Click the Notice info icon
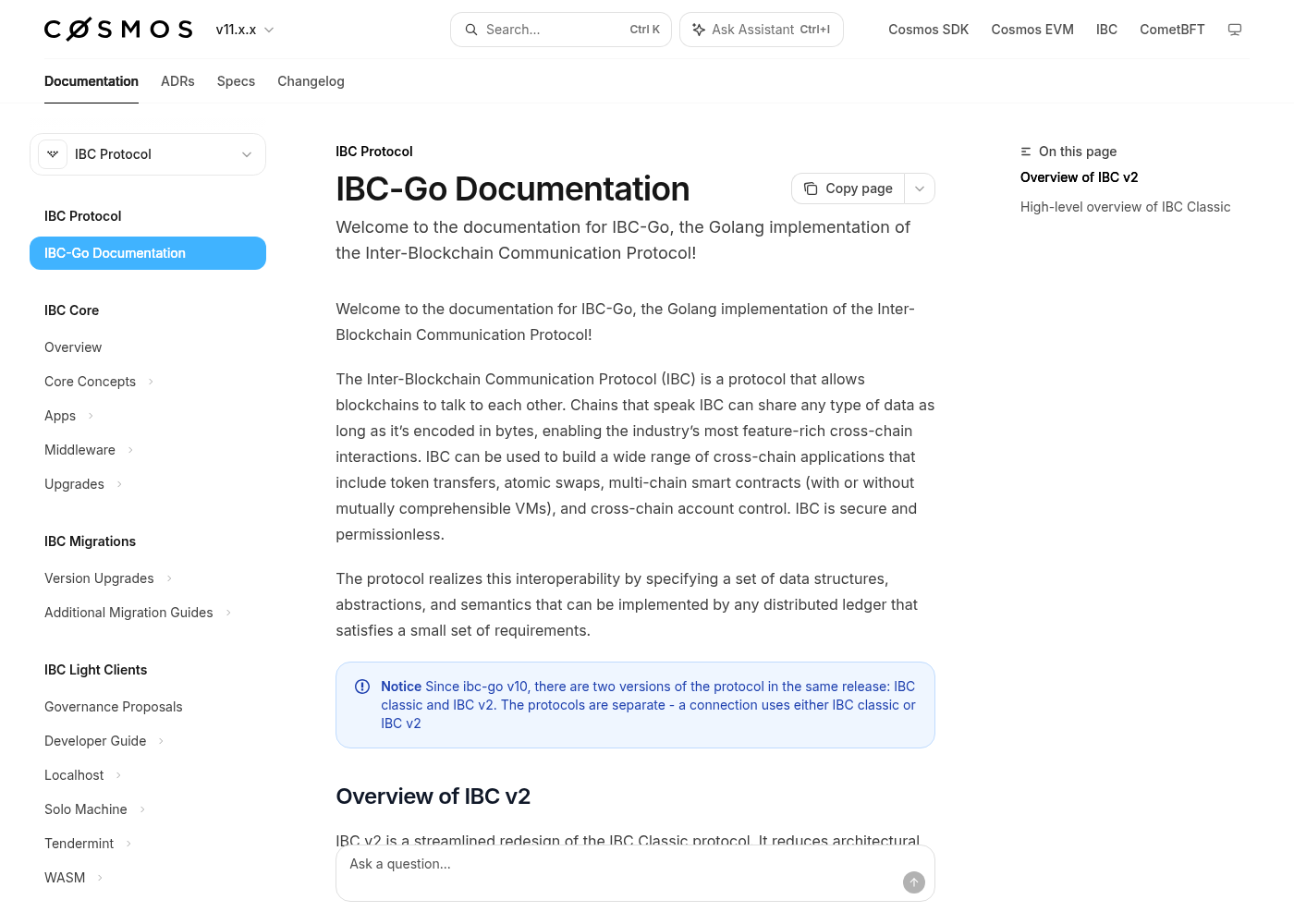The width and height of the screenshot is (1294, 924). (x=362, y=687)
